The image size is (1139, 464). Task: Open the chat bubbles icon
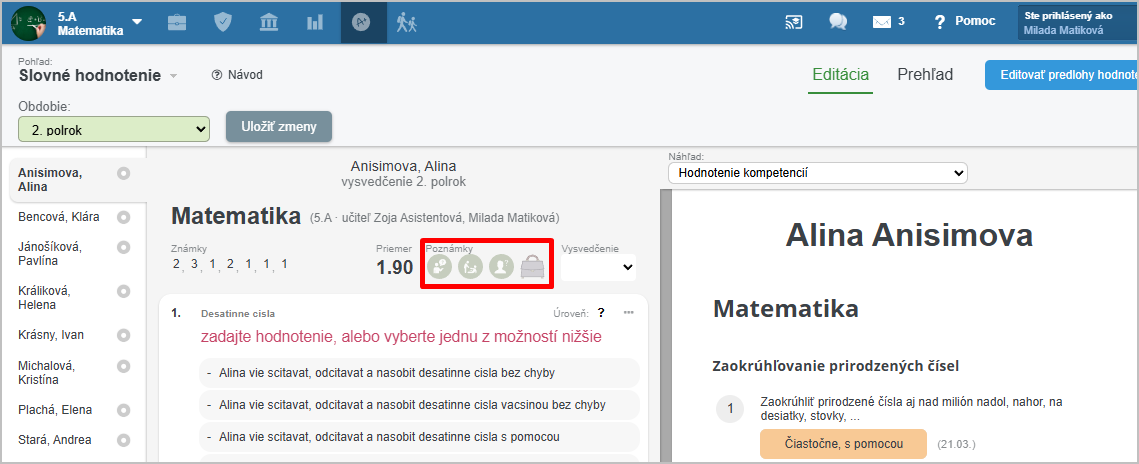[x=838, y=22]
